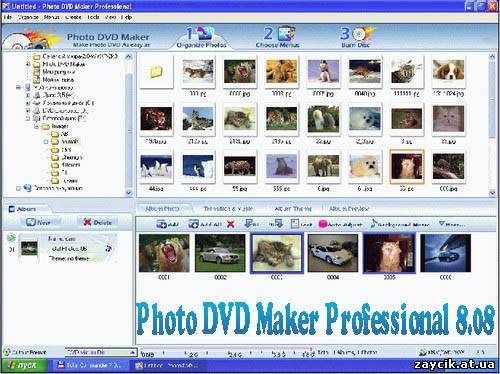The image size is (500, 374).
Task: Select album photo 0004 white sports car
Action: 333,253
